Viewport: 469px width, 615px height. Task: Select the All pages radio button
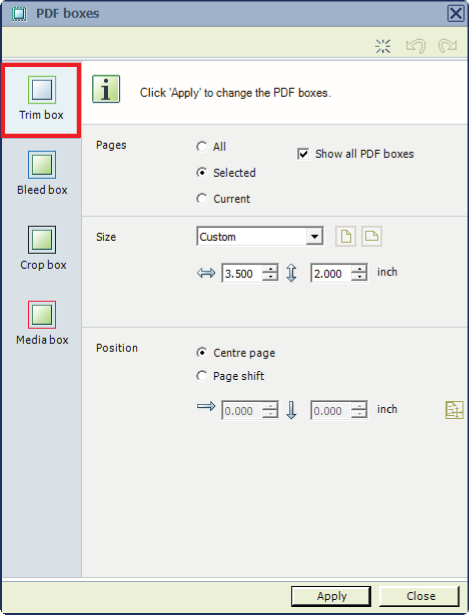tap(202, 147)
